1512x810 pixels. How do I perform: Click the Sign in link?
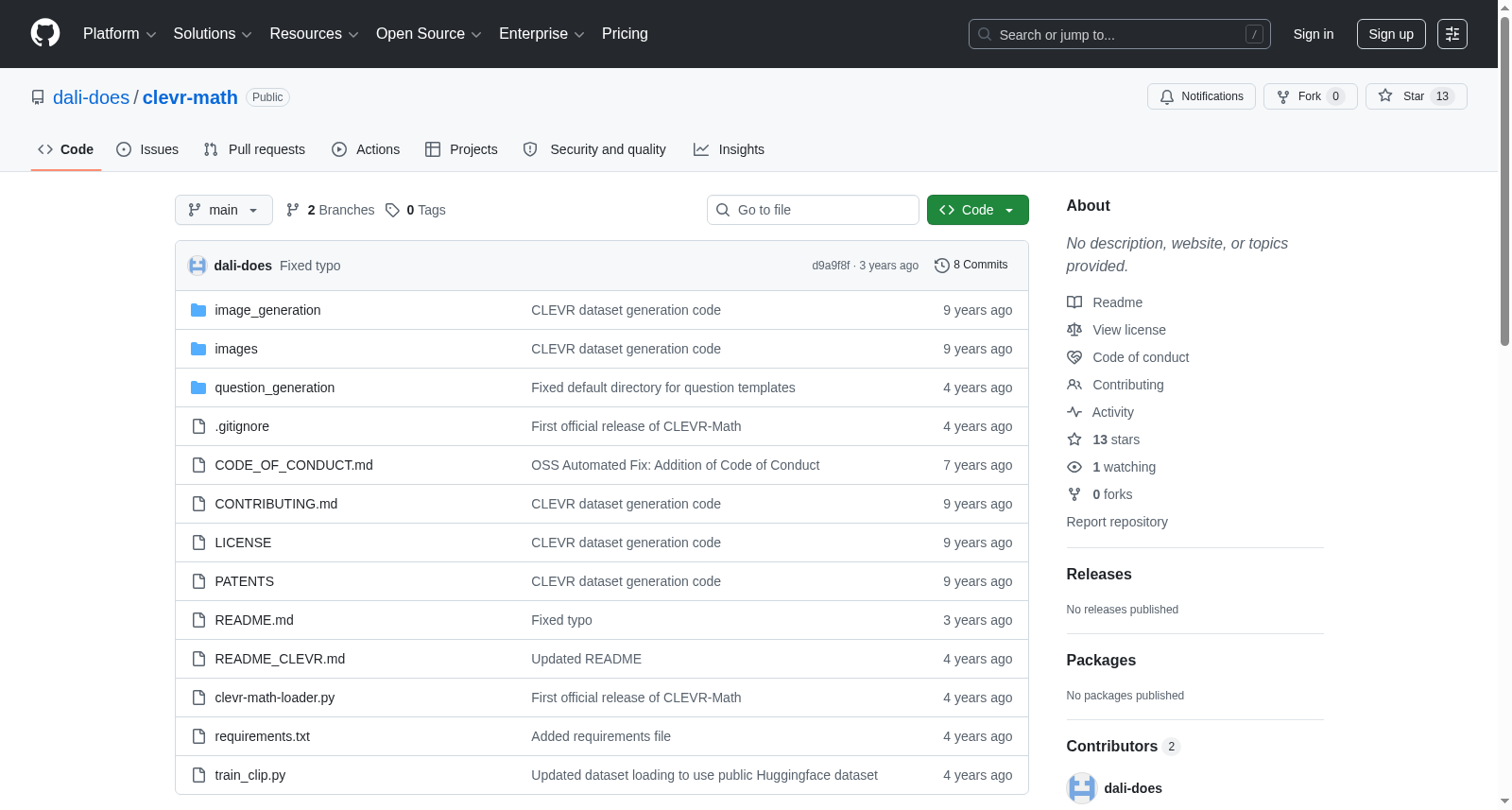coord(1314,34)
